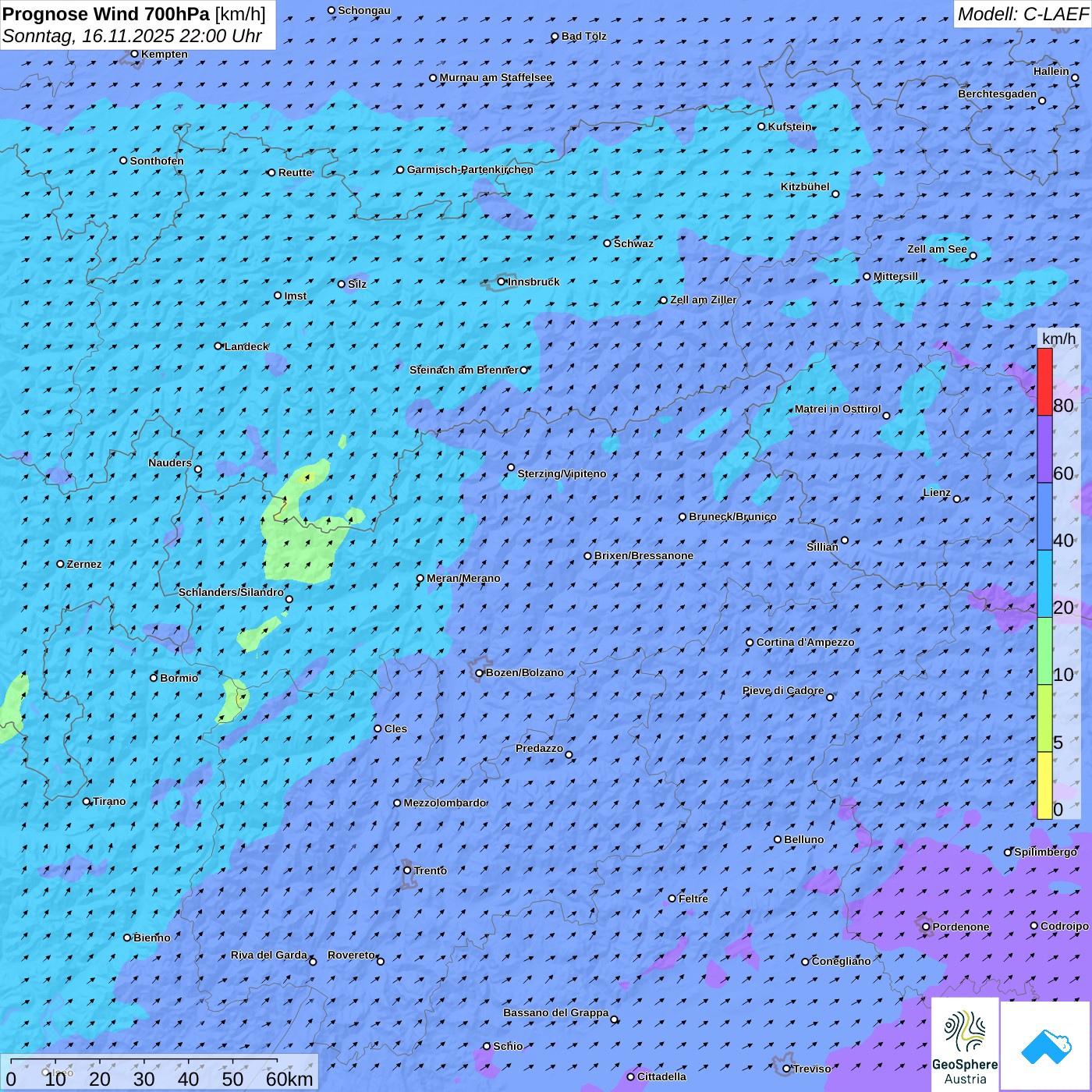
Task: Select the purple 60–80 km/h legend swatch
Action: pyautogui.click(x=1044, y=449)
